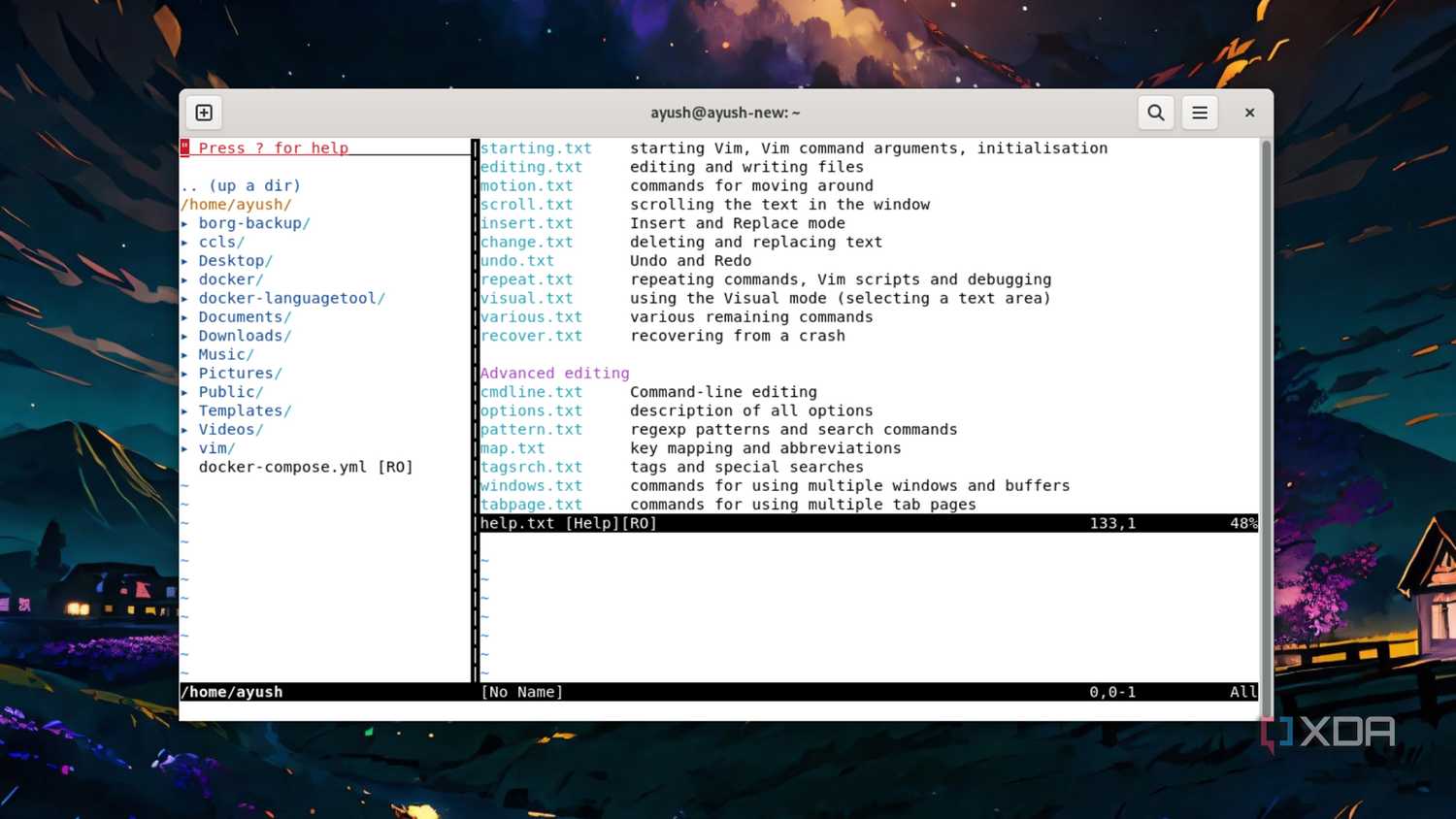Click the 'Insert and Replace mode' description
Image resolution: width=1456 pixels, height=819 pixels.
(738, 223)
